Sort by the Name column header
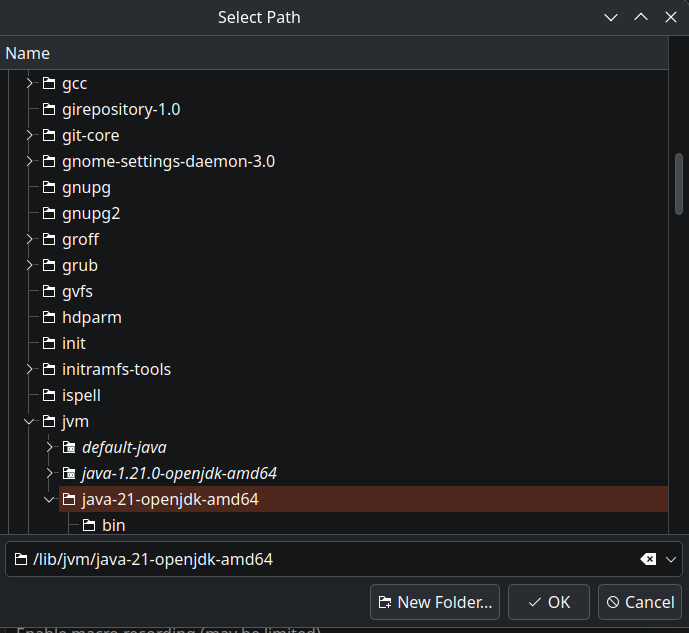The image size is (689, 633). (x=28, y=53)
